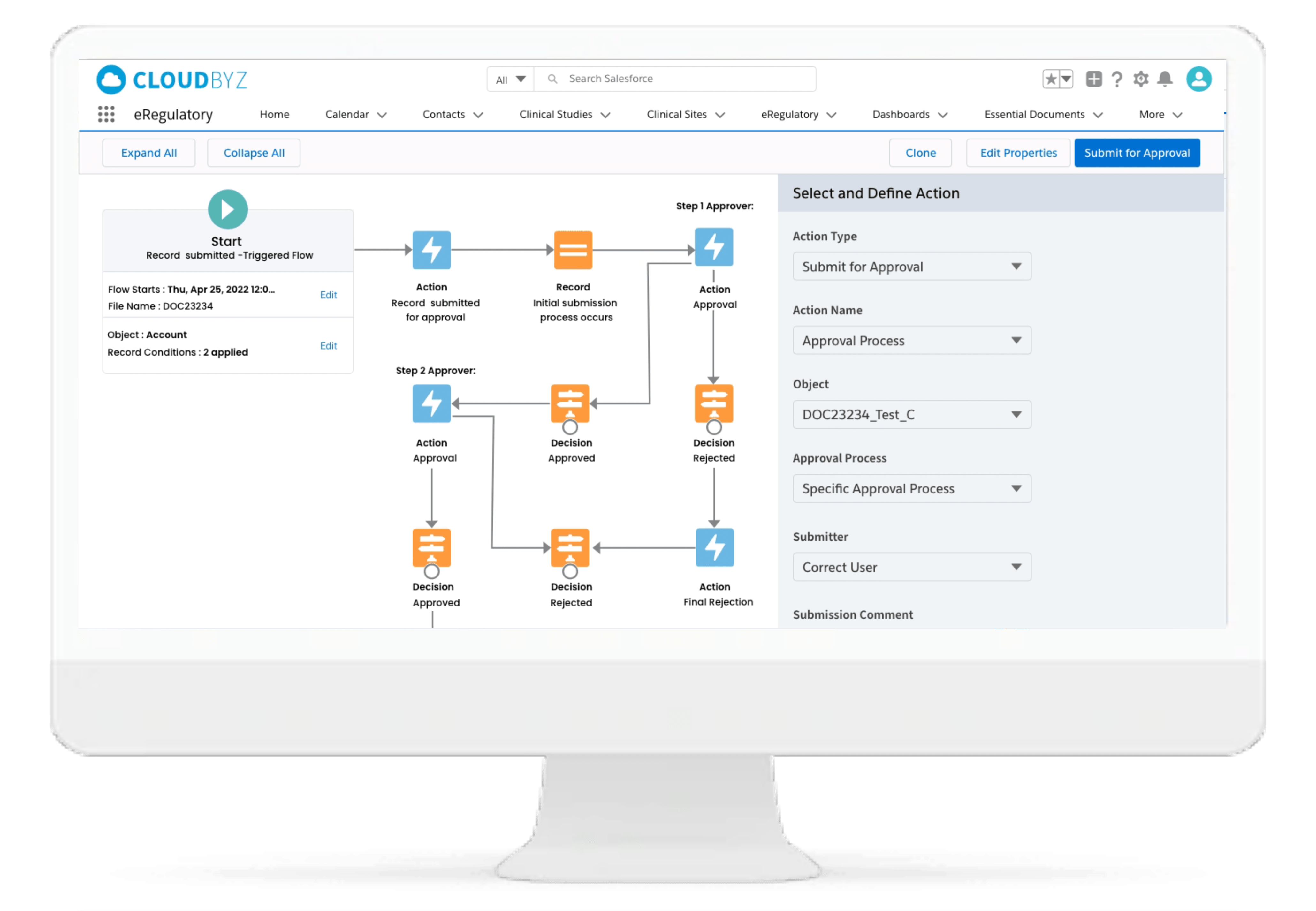Open the Object dropdown showing DOC23234_Test_C
The image size is (1316, 911).
pyautogui.click(x=911, y=414)
